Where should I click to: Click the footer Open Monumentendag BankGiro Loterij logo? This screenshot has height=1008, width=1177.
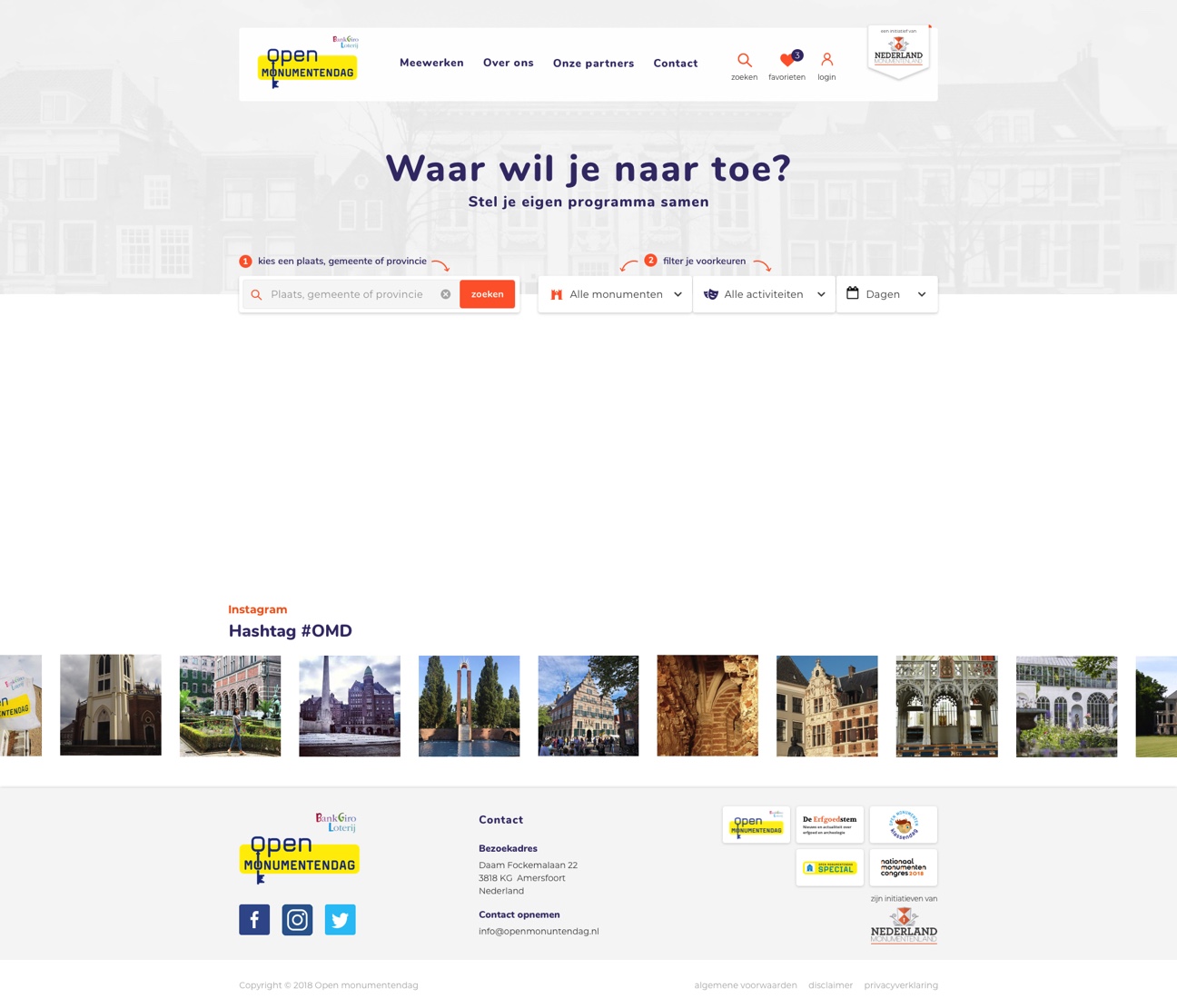pyautogui.click(x=300, y=848)
